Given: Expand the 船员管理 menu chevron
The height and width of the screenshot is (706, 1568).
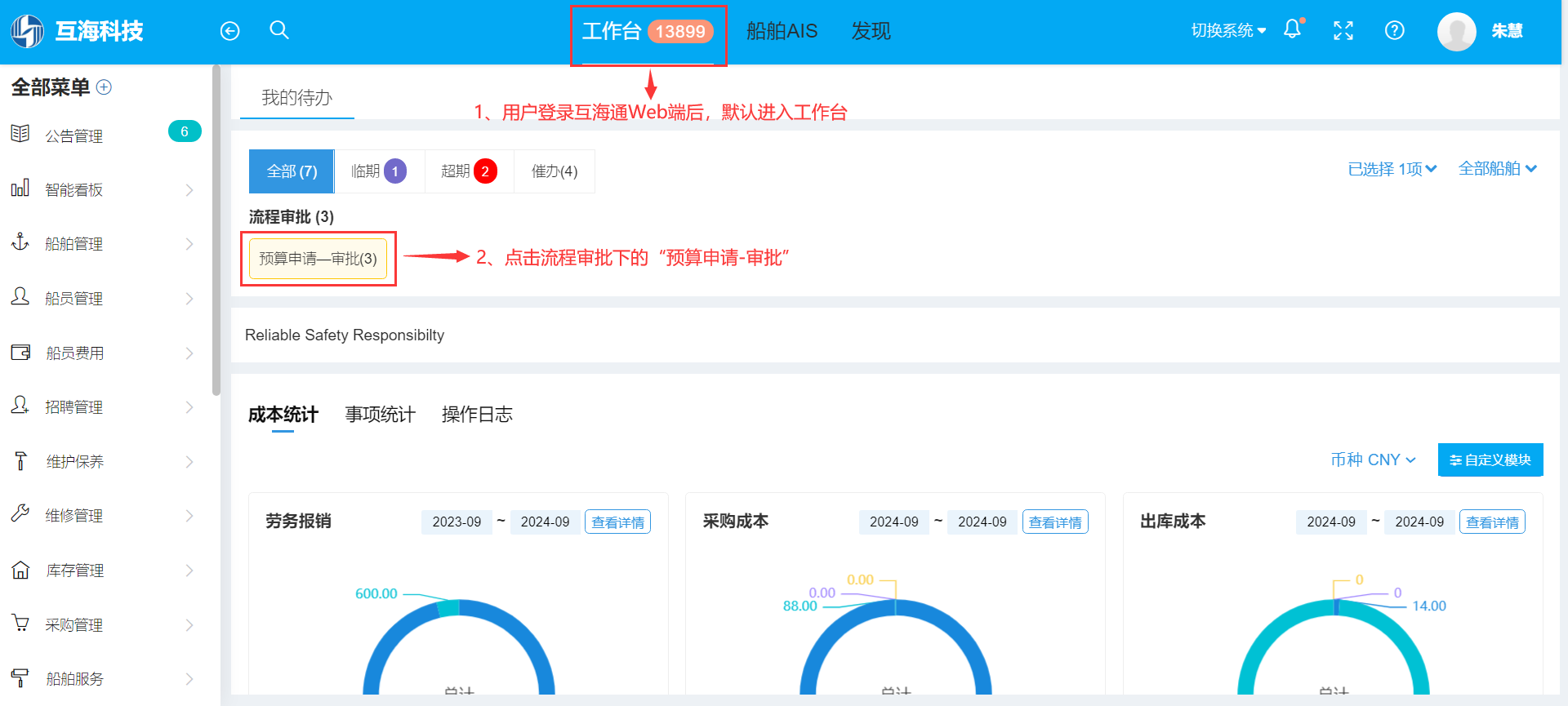Looking at the screenshot, I should [x=189, y=299].
